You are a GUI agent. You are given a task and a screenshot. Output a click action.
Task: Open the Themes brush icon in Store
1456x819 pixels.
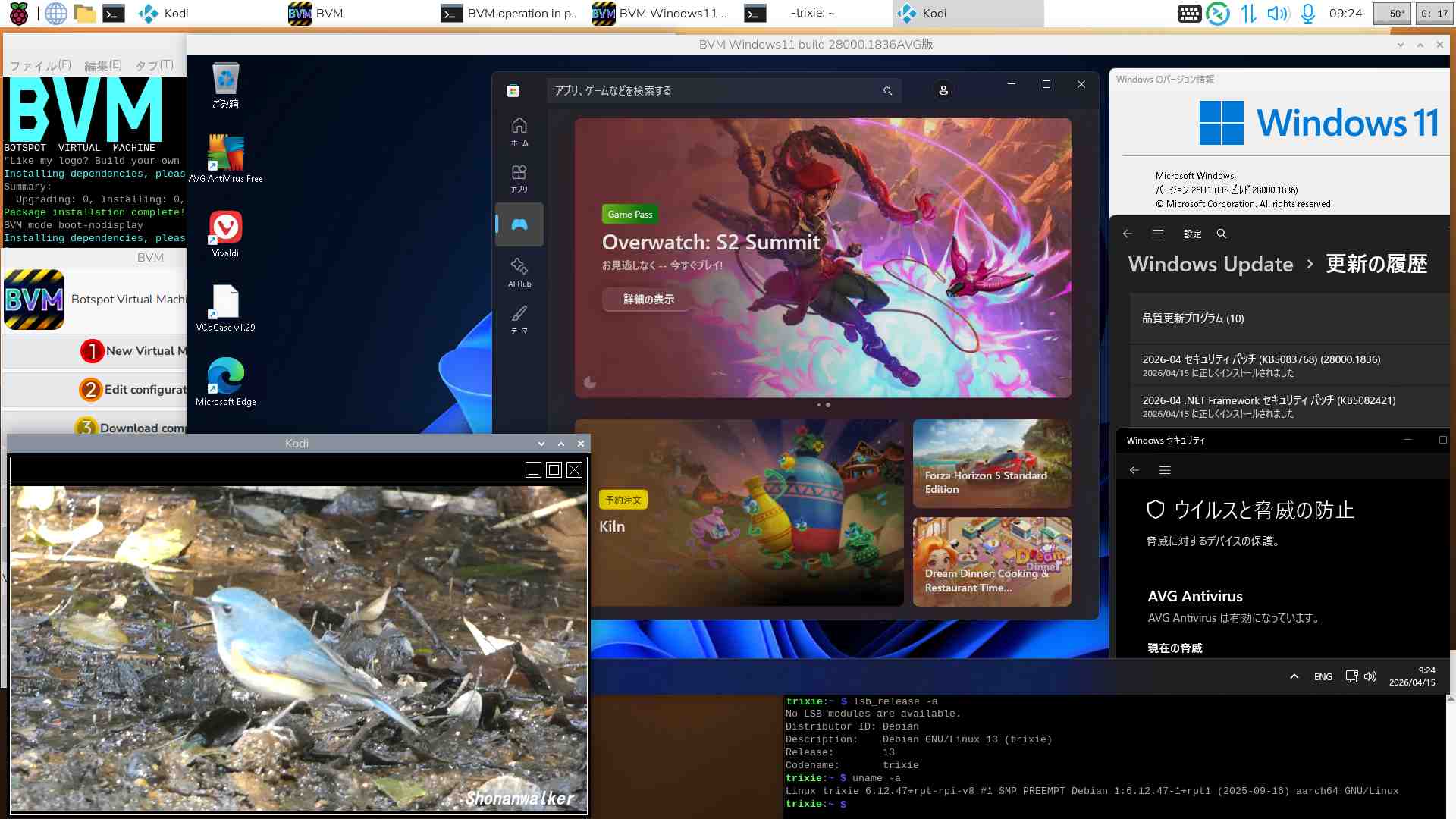pos(519,318)
